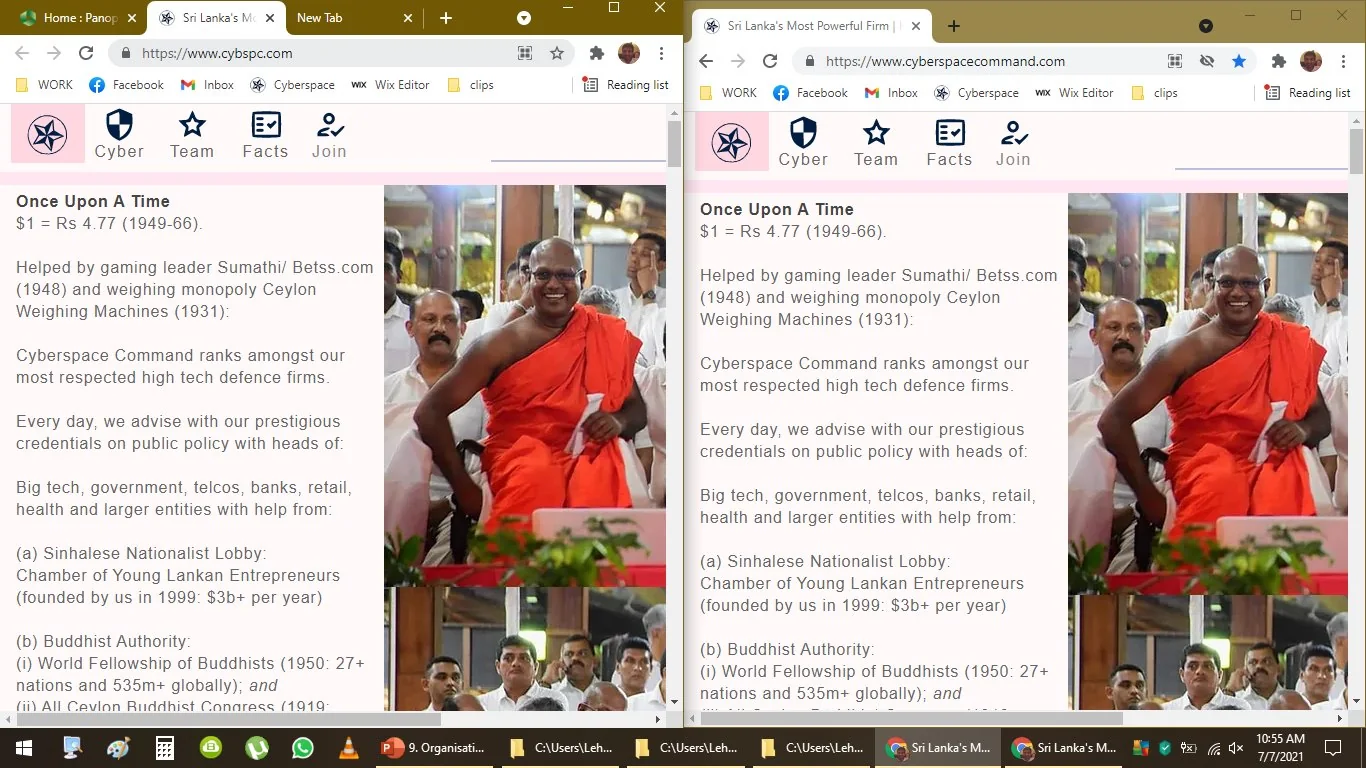Open Calculator from the taskbar
Viewport: 1366px width, 768px height.
tap(165, 747)
